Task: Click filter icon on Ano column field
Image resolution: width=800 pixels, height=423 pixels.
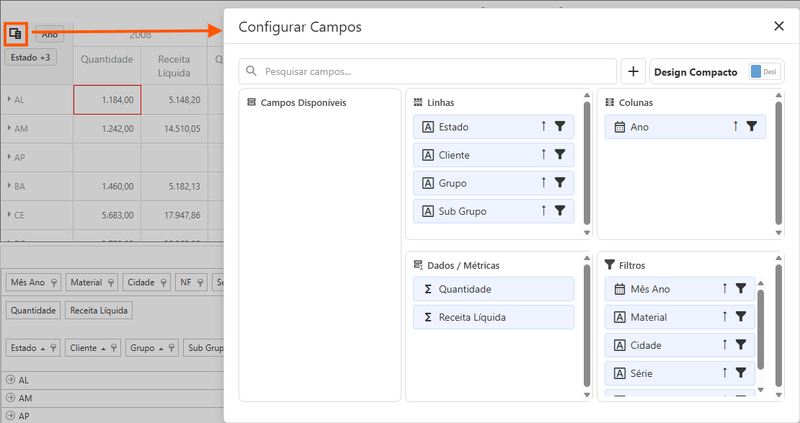Action: [x=752, y=127]
